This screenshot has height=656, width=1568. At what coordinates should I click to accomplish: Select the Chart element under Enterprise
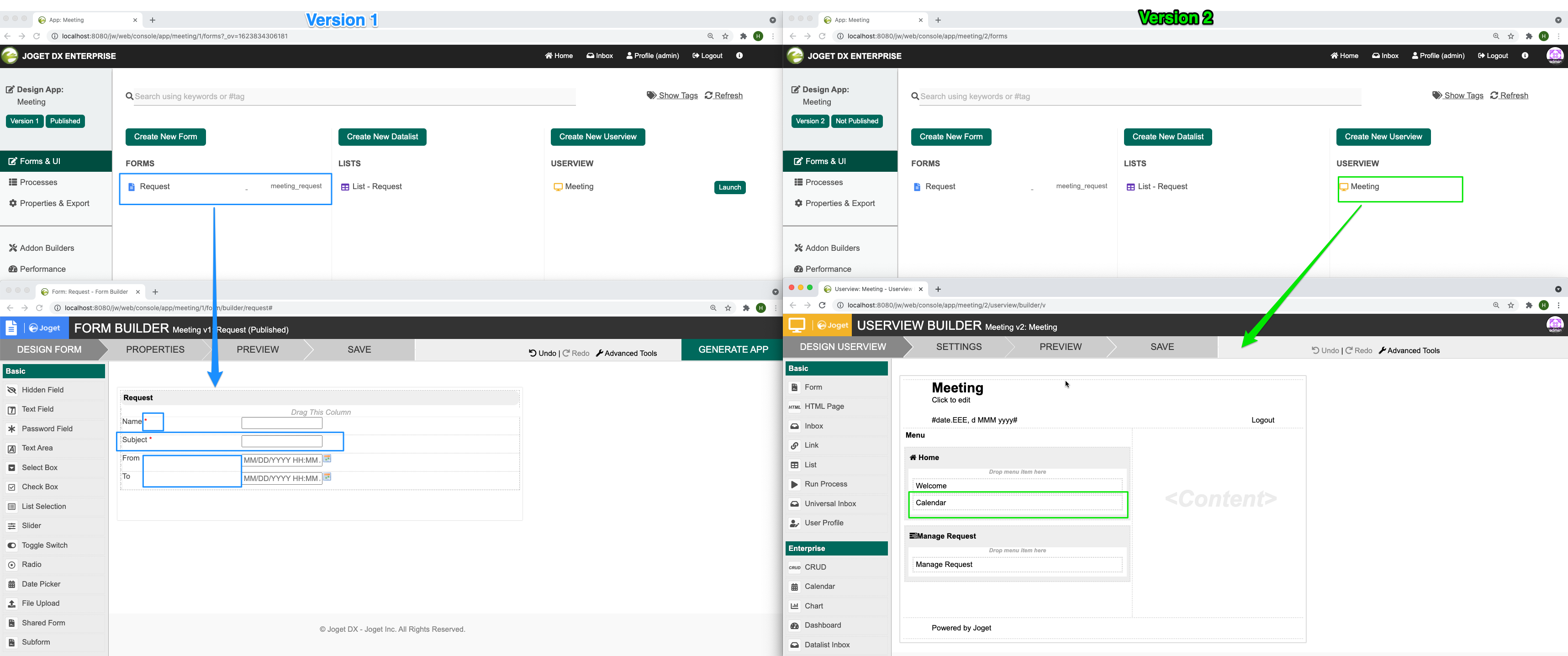(813, 606)
